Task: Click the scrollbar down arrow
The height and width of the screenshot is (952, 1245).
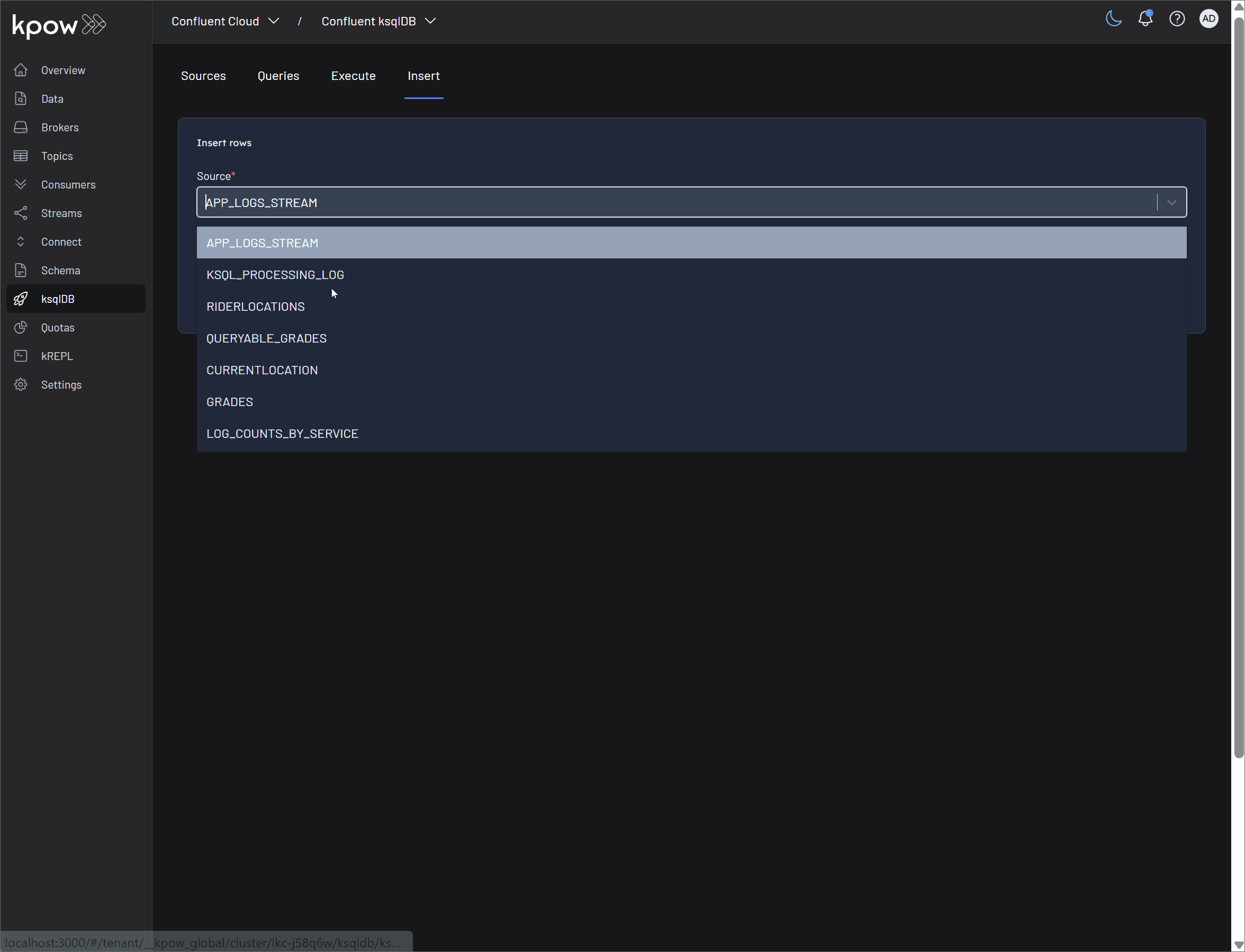Action: (x=1238, y=945)
